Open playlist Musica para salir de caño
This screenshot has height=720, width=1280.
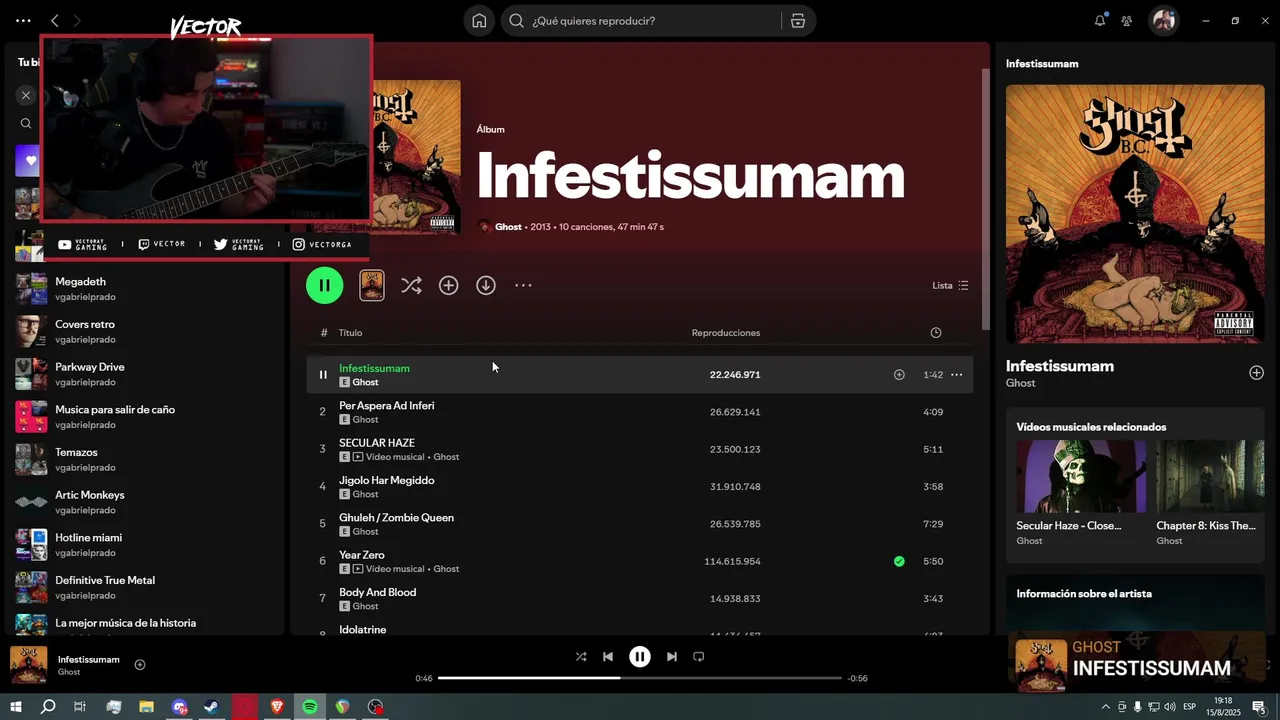[x=145, y=417]
